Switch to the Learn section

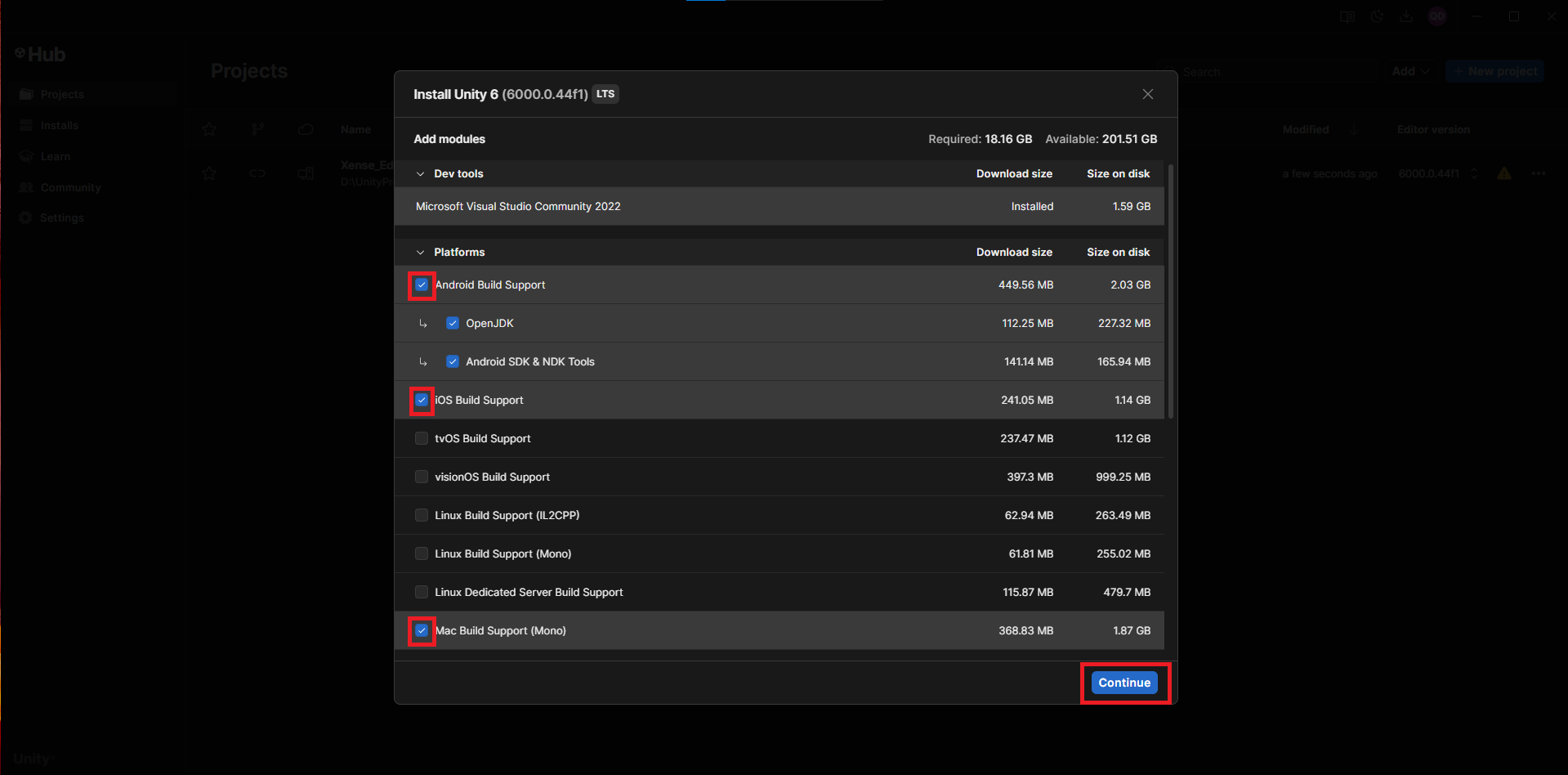(56, 156)
